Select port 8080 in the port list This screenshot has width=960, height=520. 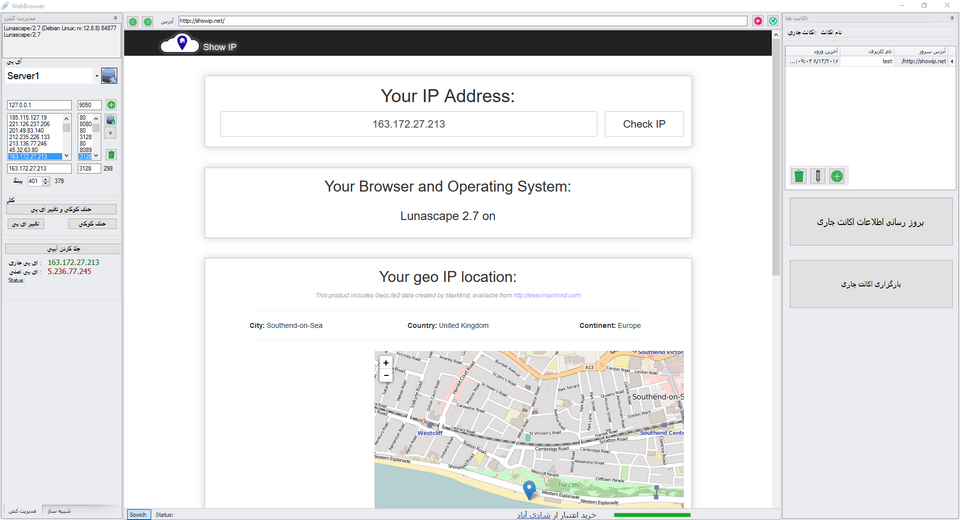pyautogui.click(x=85, y=124)
